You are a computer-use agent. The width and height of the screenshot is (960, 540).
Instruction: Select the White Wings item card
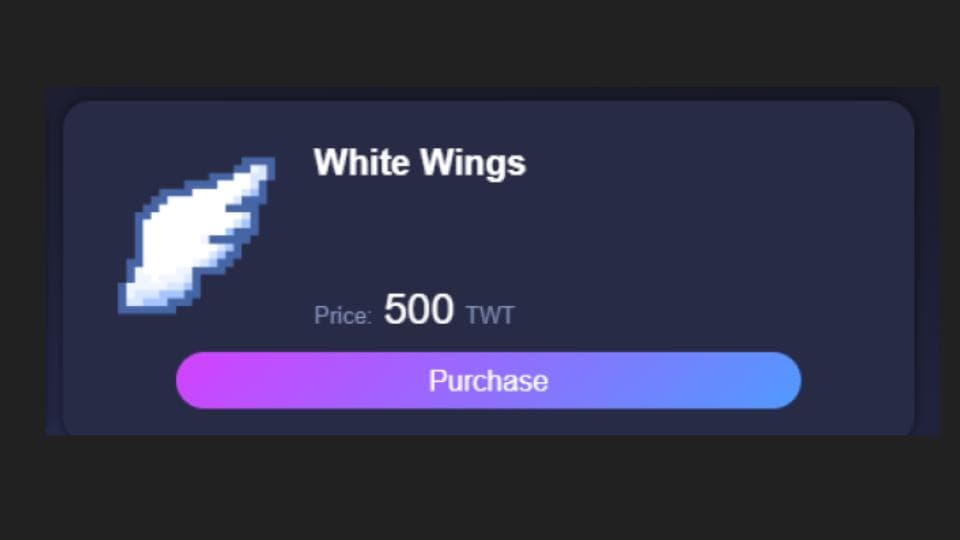point(488,268)
